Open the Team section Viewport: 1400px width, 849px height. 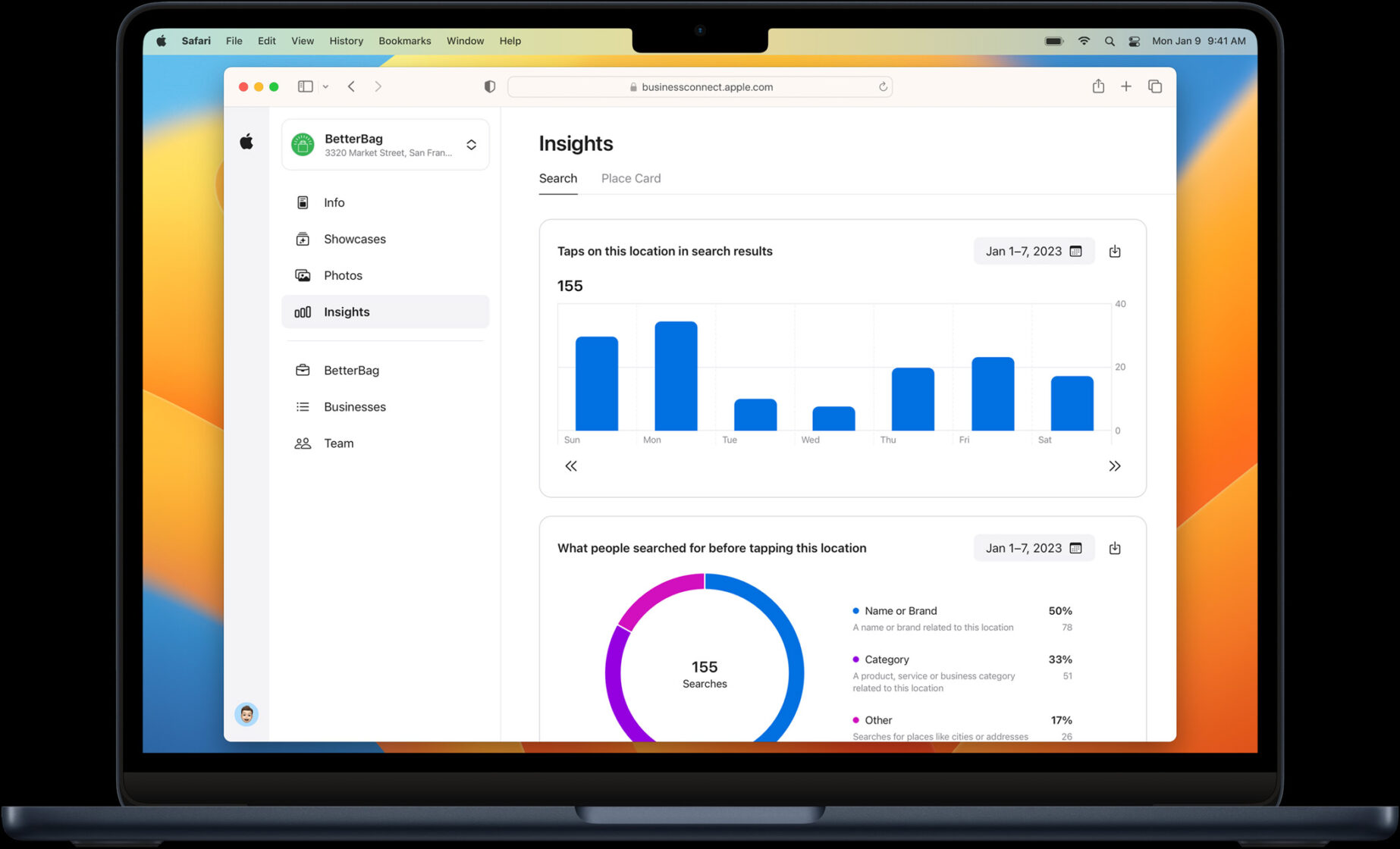(x=338, y=443)
